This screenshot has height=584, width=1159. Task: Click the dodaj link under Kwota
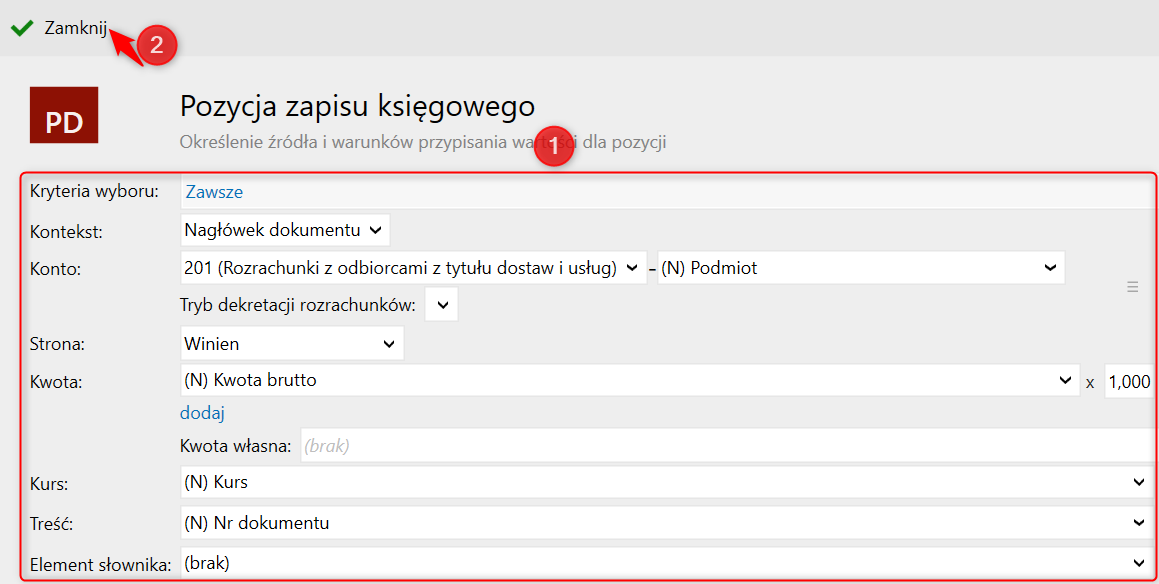[202, 413]
